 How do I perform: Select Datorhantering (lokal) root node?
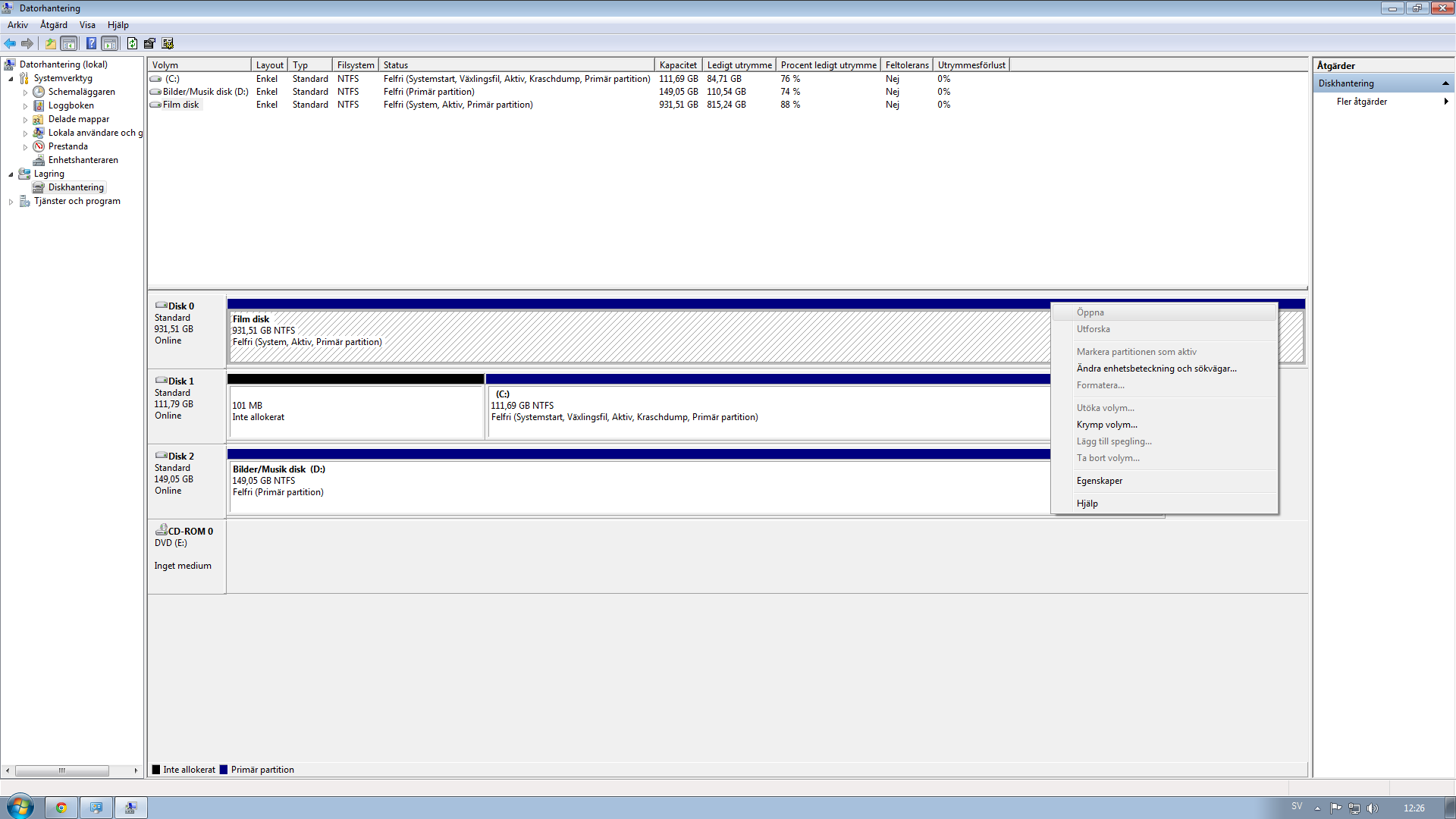(64, 64)
